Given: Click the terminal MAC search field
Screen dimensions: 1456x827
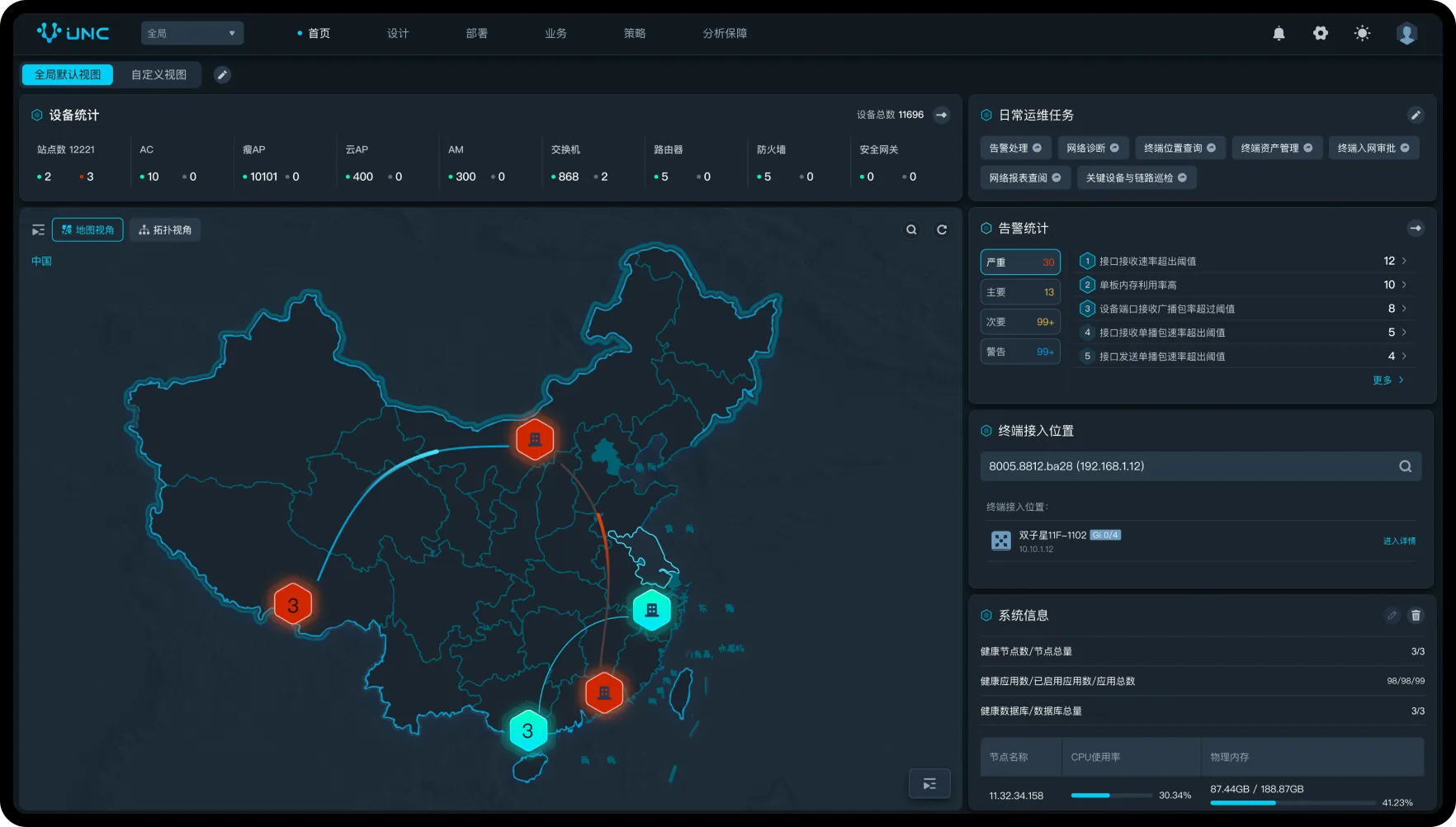Looking at the screenshot, I should pos(1184,466).
